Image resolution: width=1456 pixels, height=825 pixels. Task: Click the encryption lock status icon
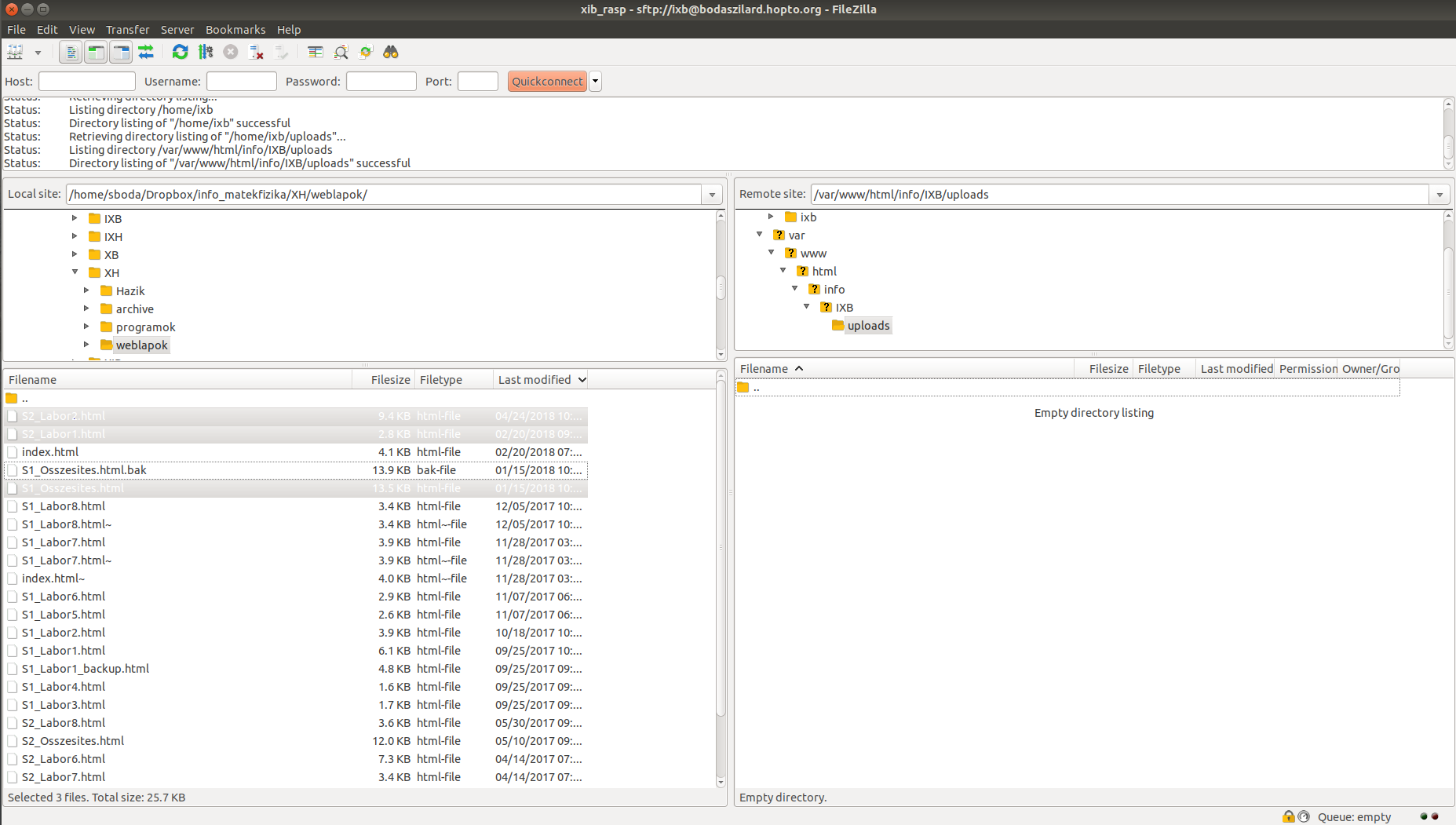[1288, 816]
